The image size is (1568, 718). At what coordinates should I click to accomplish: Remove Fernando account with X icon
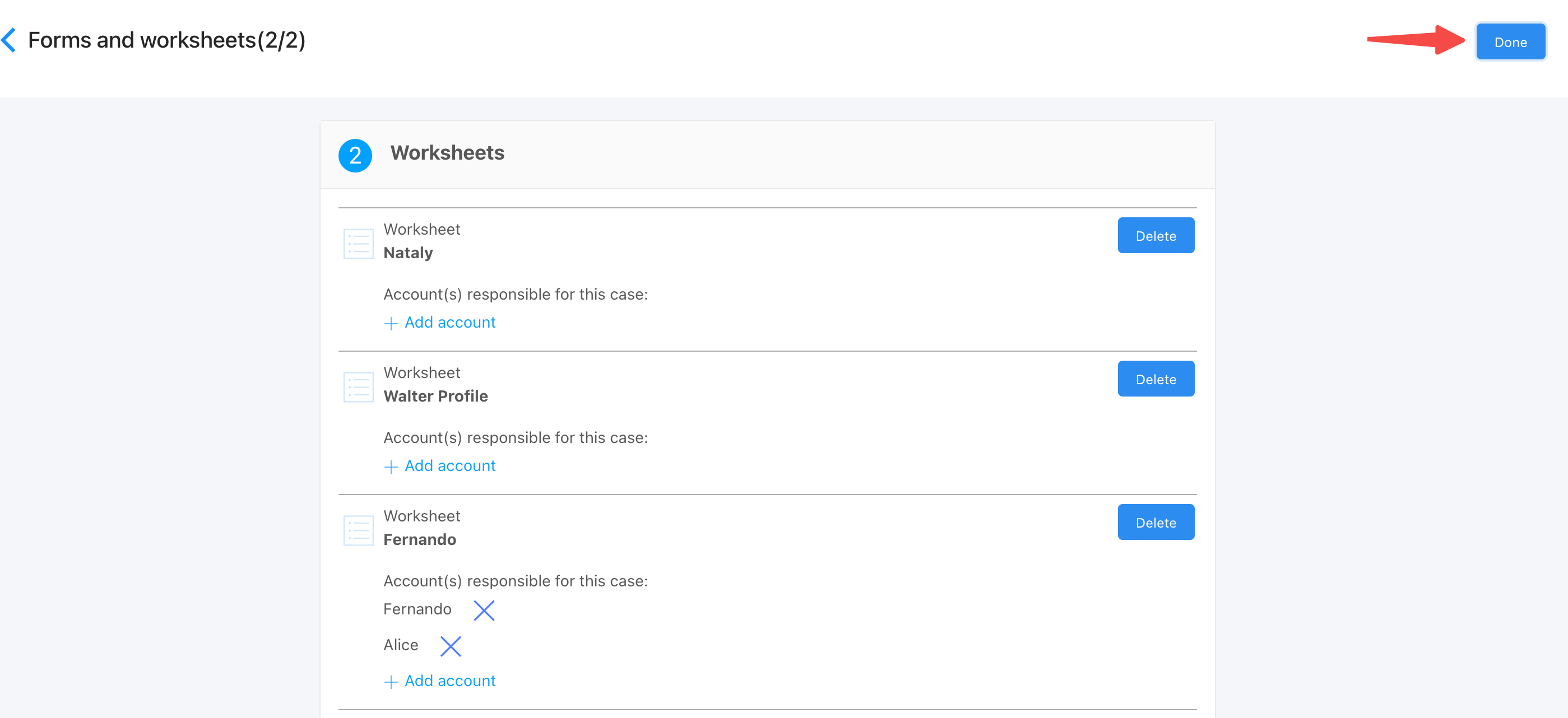coord(484,610)
